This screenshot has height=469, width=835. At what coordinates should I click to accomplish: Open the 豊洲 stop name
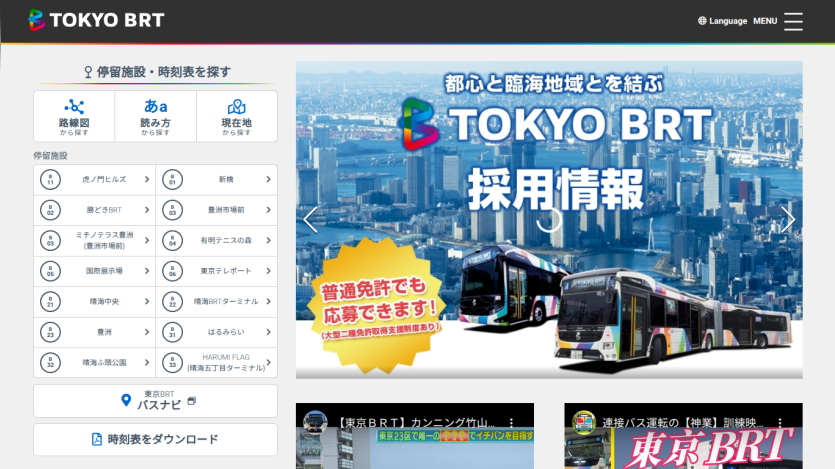pyautogui.click(x=104, y=332)
